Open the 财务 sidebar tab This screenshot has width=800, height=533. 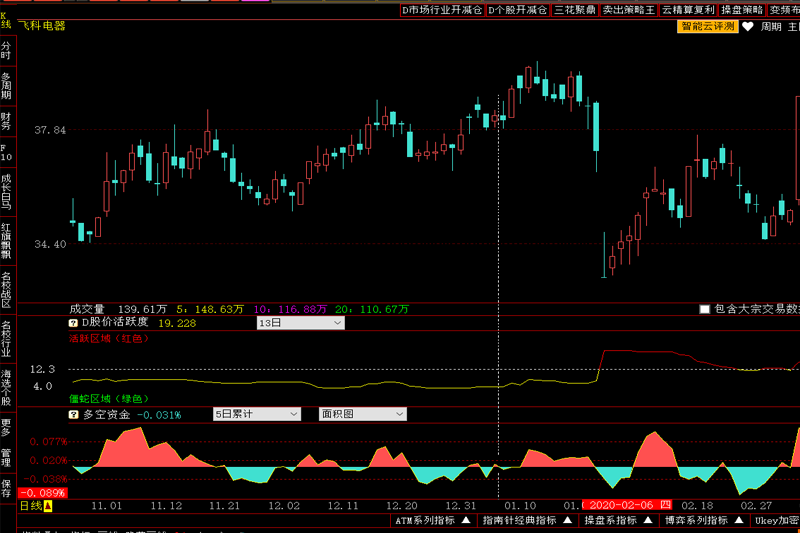[x=7, y=120]
